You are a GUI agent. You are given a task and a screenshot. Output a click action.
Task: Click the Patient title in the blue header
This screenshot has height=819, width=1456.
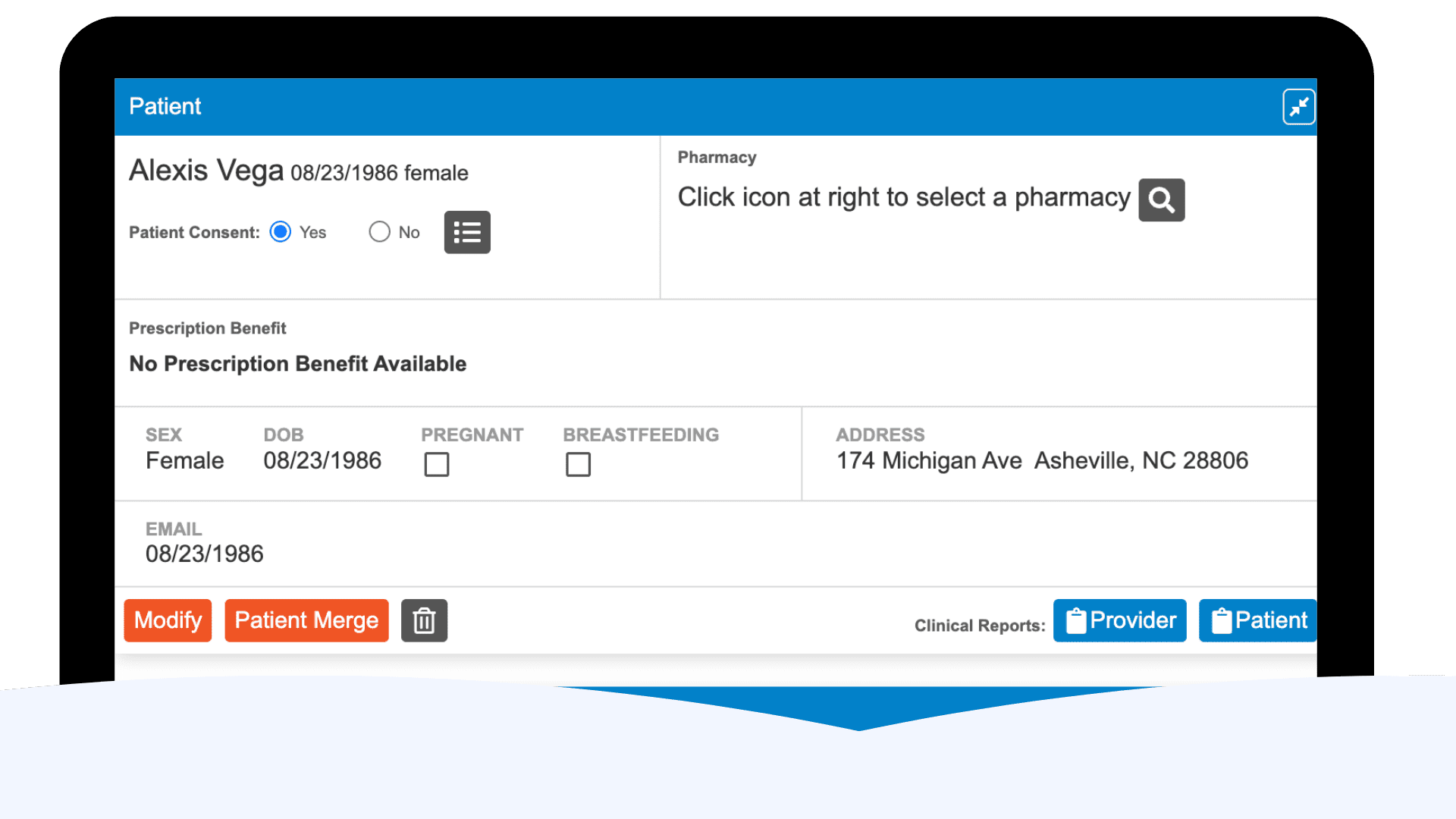click(x=165, y=106)
